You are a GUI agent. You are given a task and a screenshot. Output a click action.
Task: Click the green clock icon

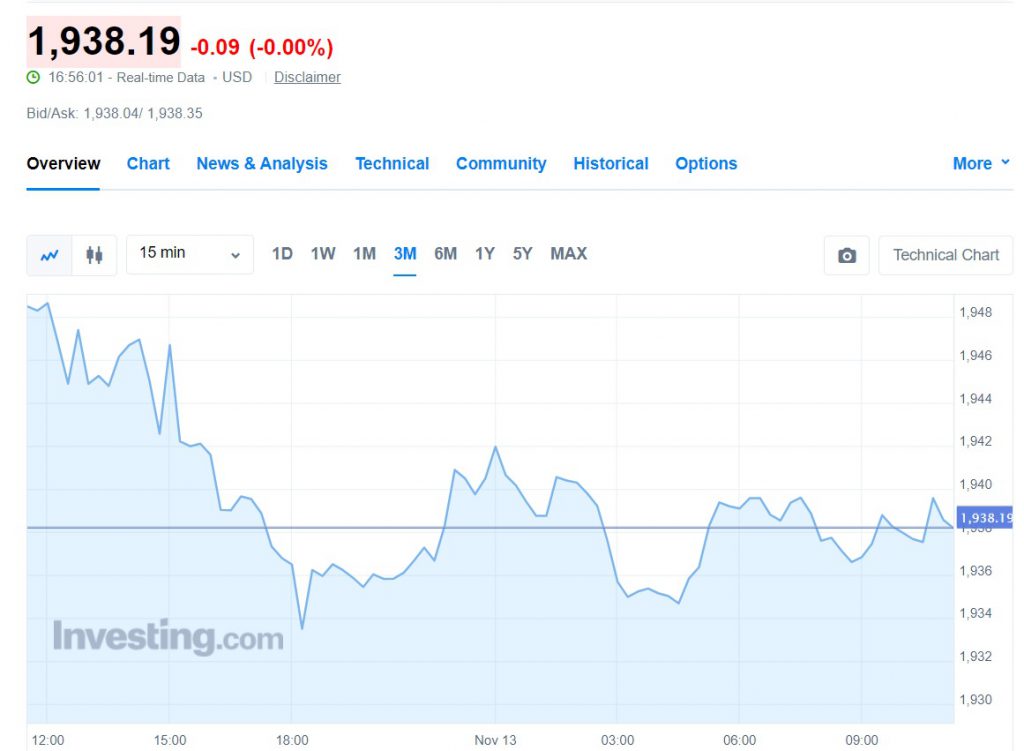coord(33,77)
